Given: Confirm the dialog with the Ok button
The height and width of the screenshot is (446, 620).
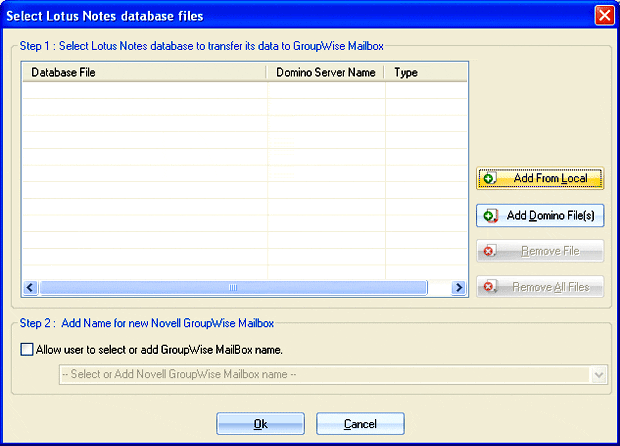Looking at the screenshot, I should click(x=261, y=424).
